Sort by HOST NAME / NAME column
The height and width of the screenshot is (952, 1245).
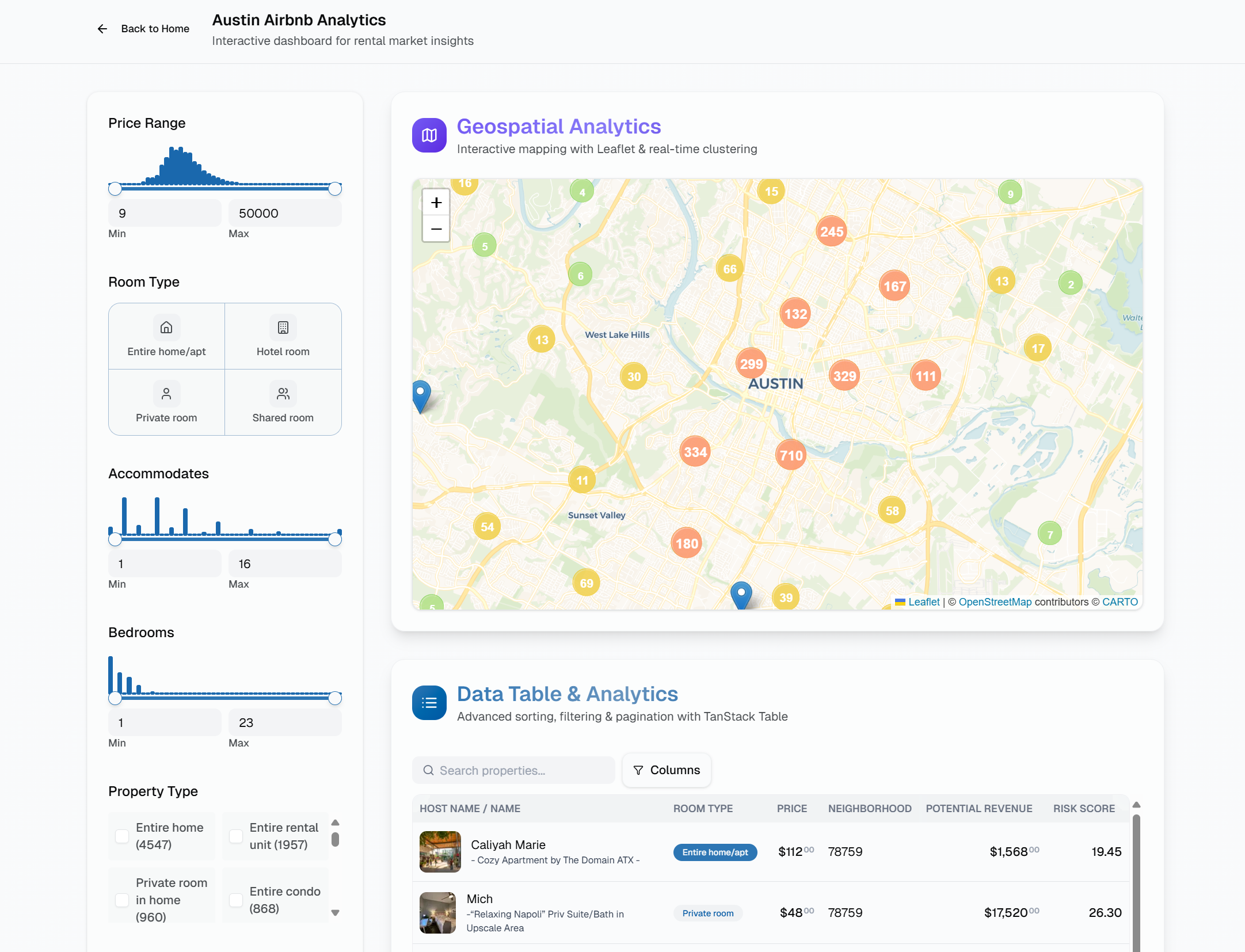[x=470, y=808]
